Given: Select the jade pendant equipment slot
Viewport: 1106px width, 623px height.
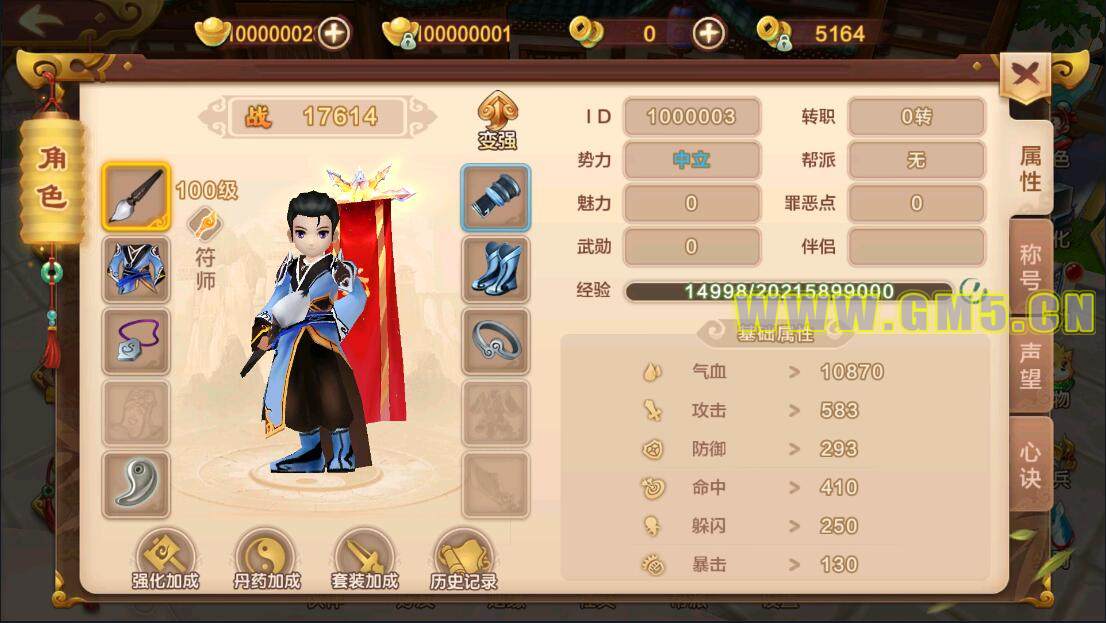Looking at the screenshot, I should tap(136, 485).
